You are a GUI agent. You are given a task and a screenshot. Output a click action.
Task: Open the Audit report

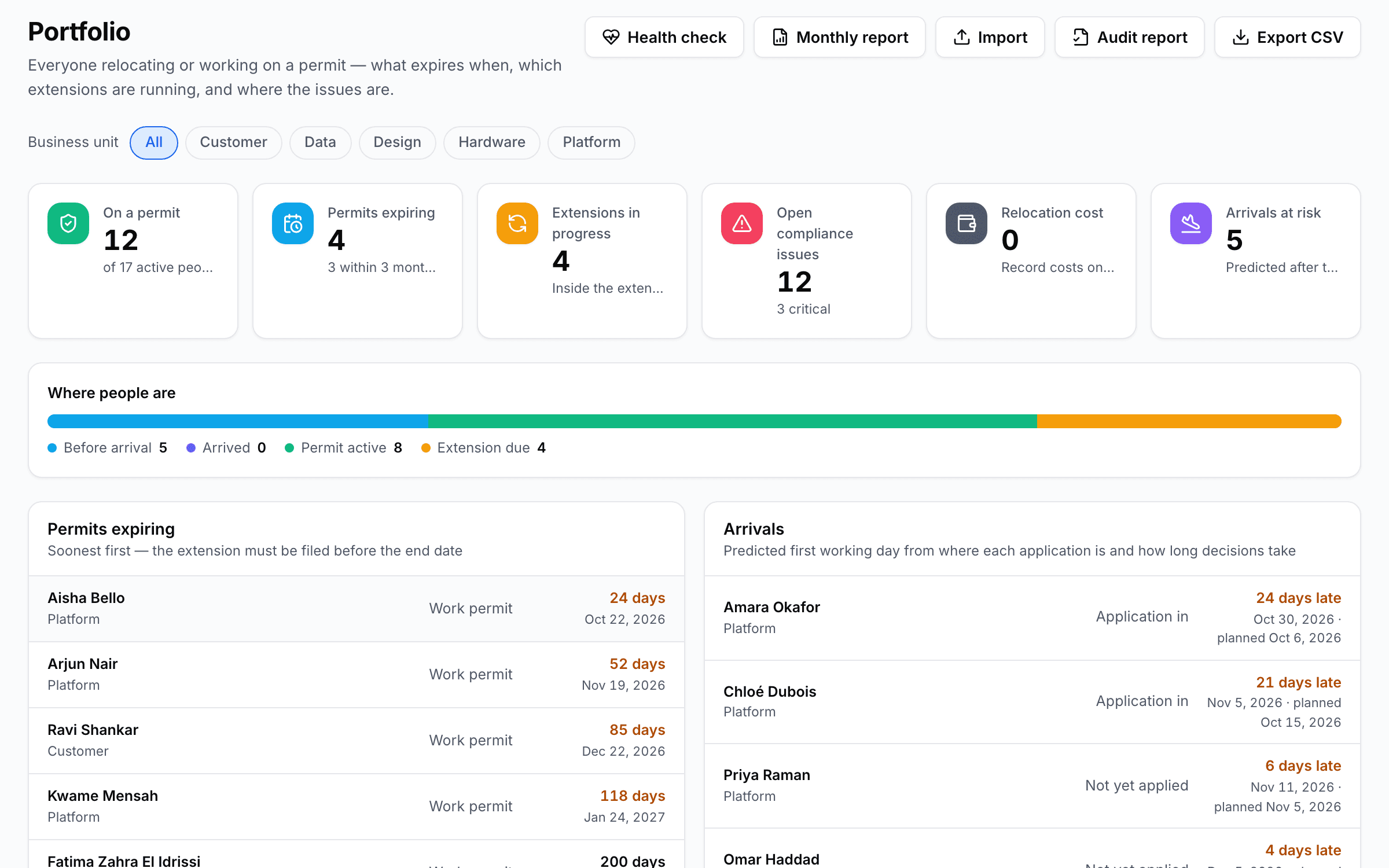(1130, 37)
